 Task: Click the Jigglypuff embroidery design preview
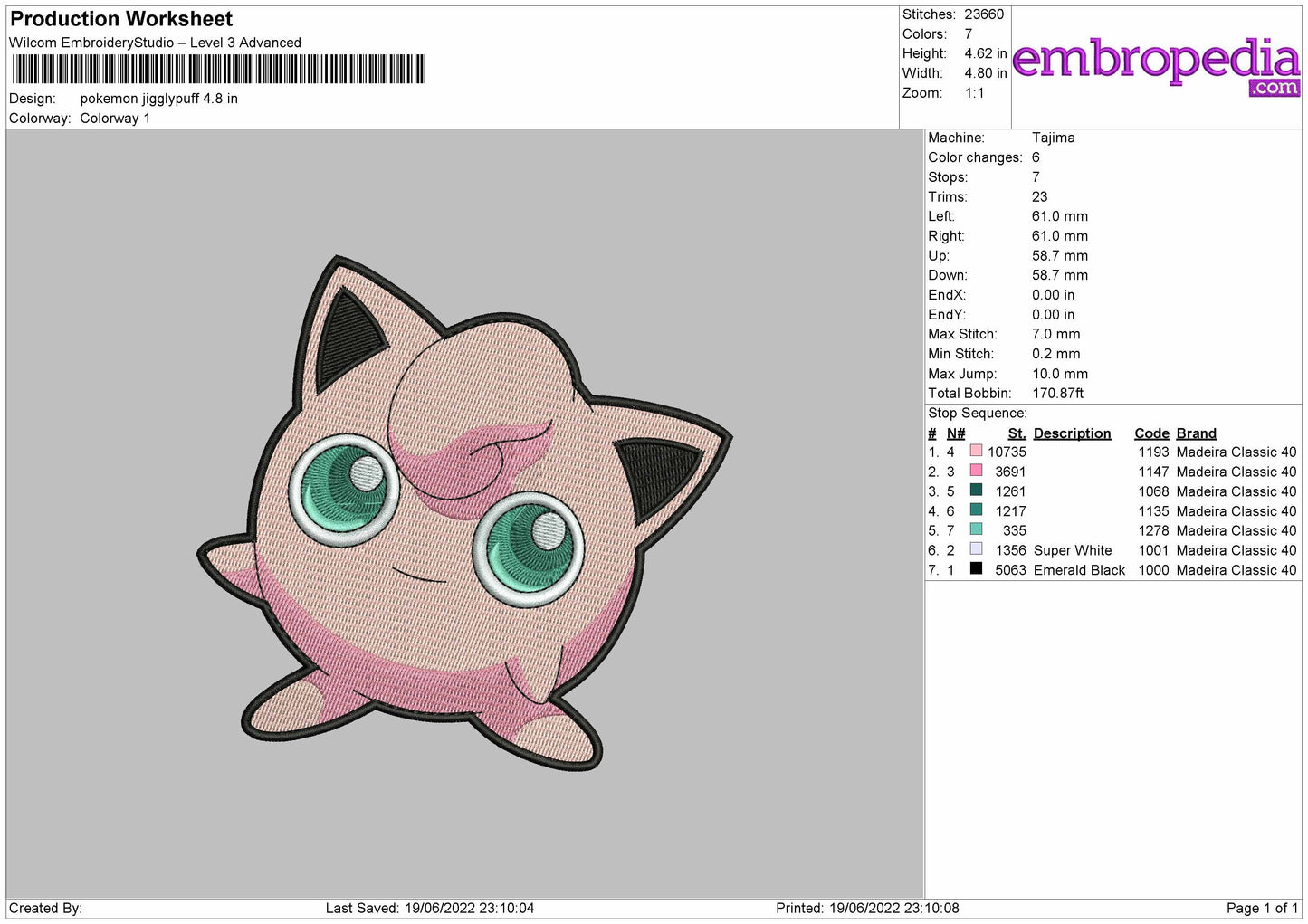pos(464,513)
